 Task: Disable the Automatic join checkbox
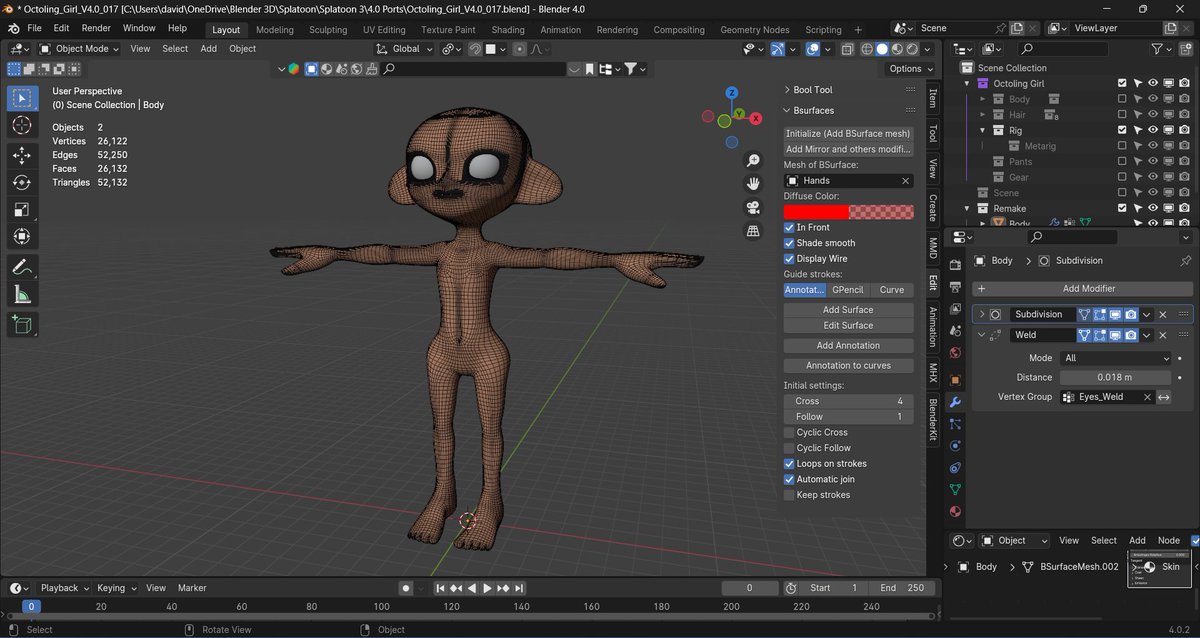[789, 479]
